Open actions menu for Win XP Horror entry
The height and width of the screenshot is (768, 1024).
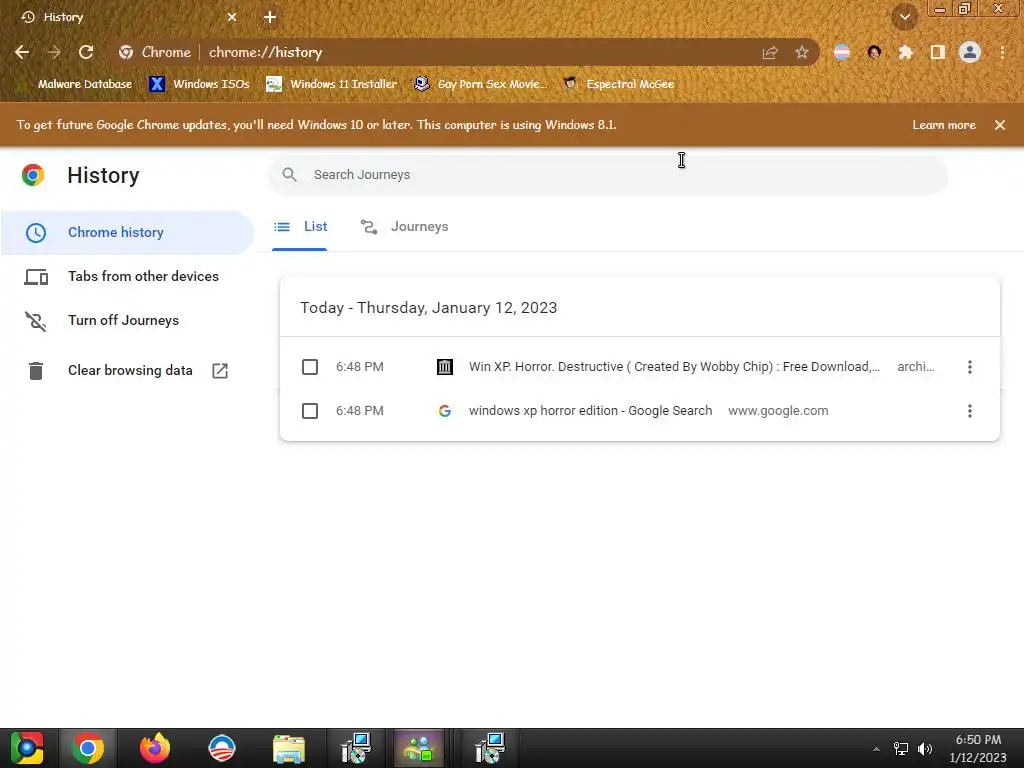point(970,367)
